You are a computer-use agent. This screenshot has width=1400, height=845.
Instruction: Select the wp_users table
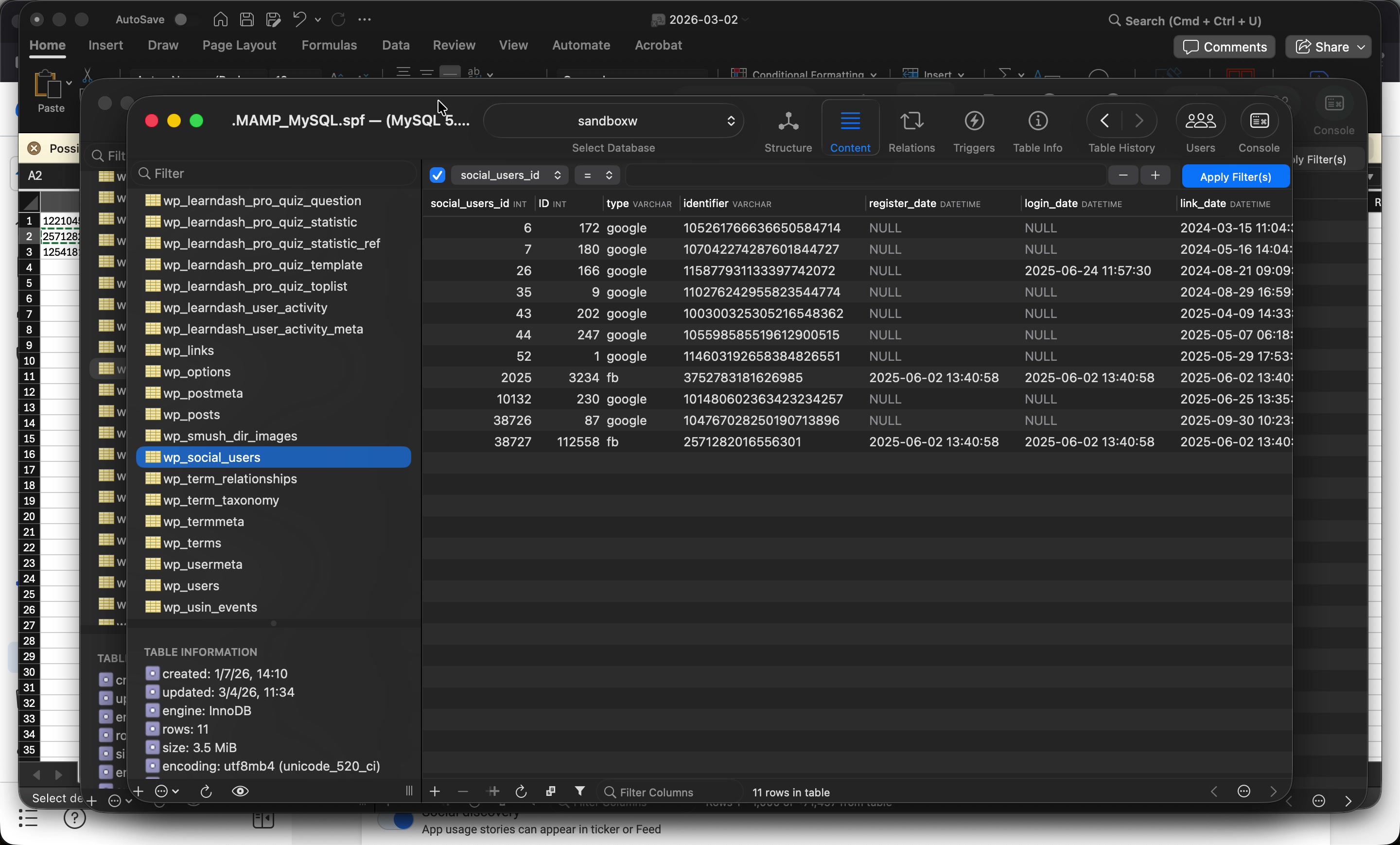click(x=273, y=586)
